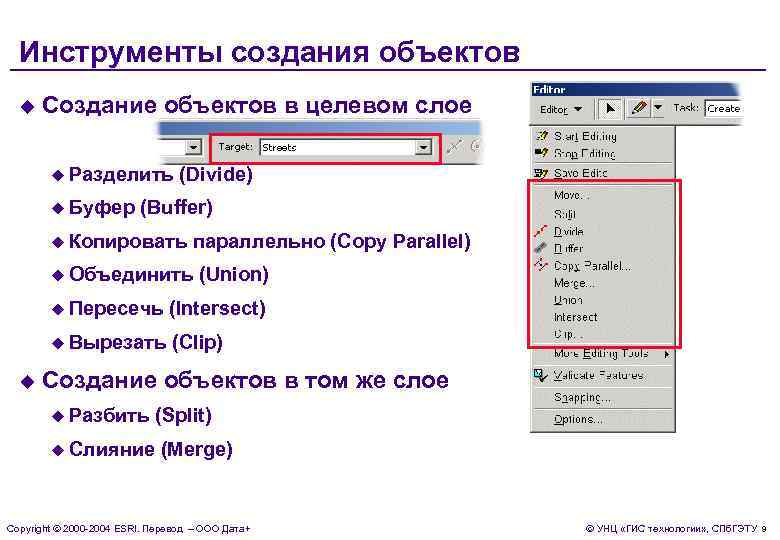Open the dropdown left of Target

click(193, 147)
